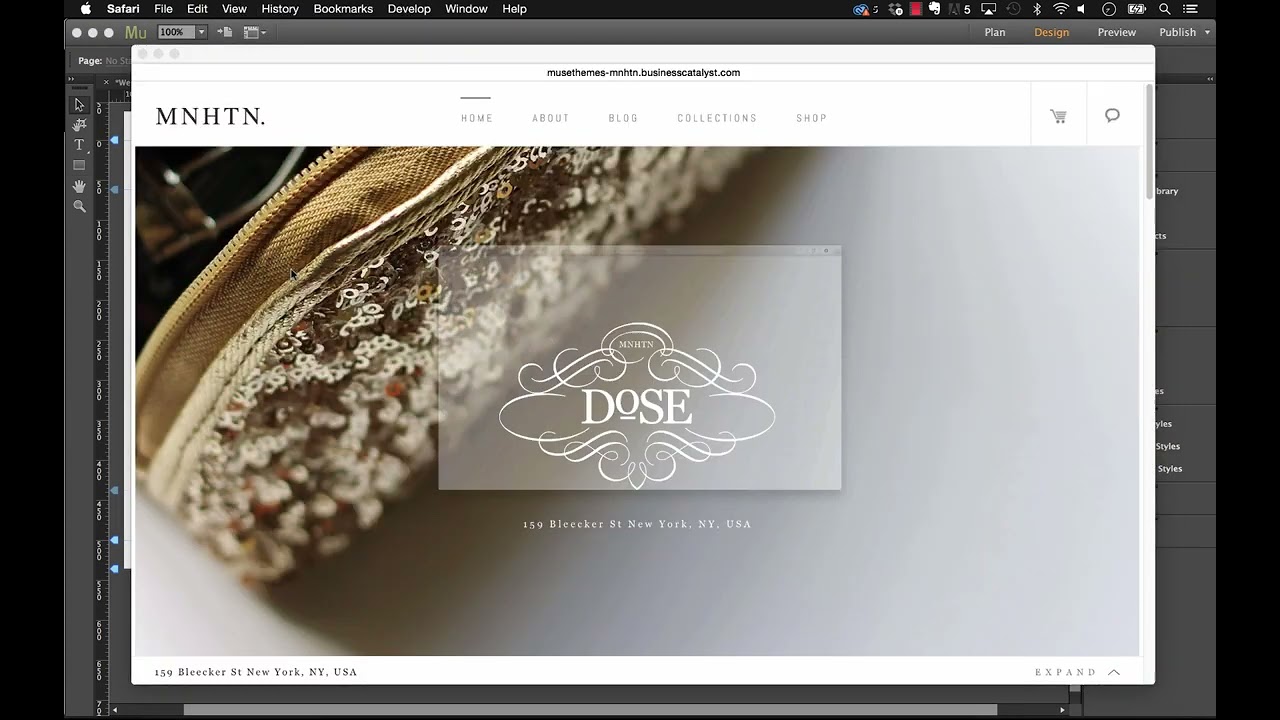This screenshot has height=720, width=1280.
Task: Select the Text tool in Muse
Action: [79, 145]
